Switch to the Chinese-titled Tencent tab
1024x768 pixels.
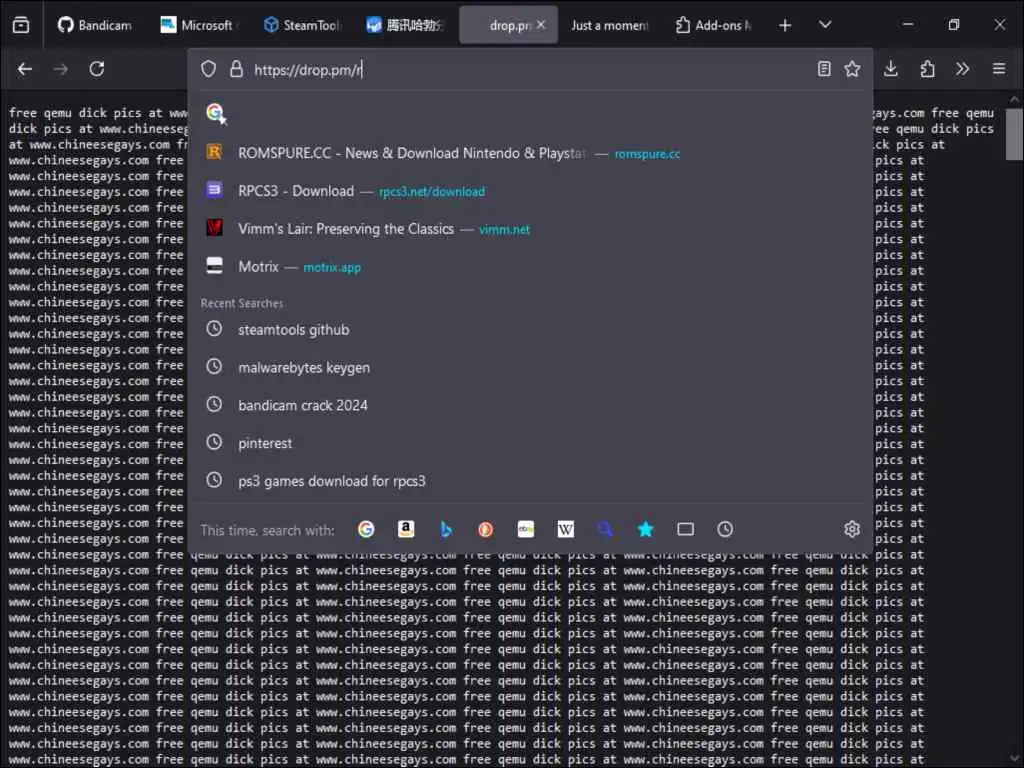click(405, 25)
